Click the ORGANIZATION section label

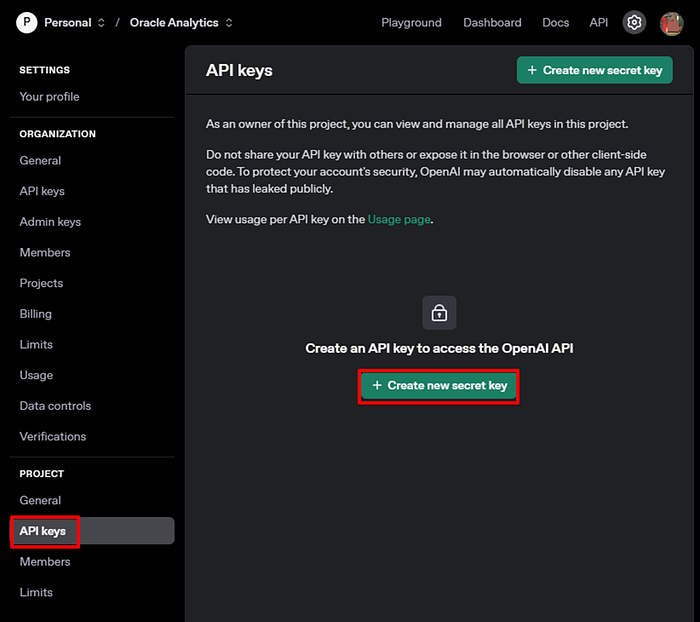(57, 134)
